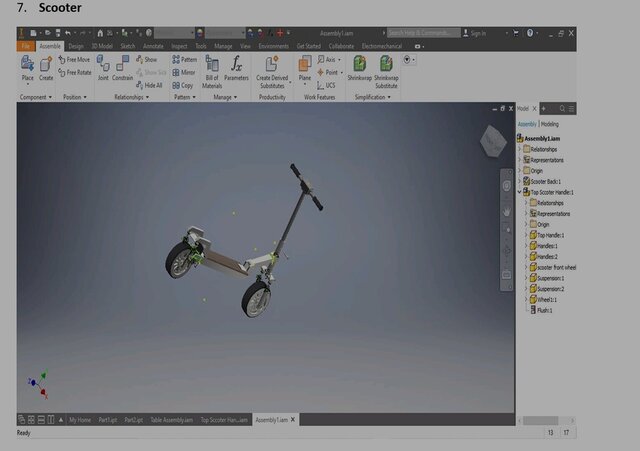Switch to the Environments ribbon tab
This screenshot has height=451, width=640.
click(273, 46)
